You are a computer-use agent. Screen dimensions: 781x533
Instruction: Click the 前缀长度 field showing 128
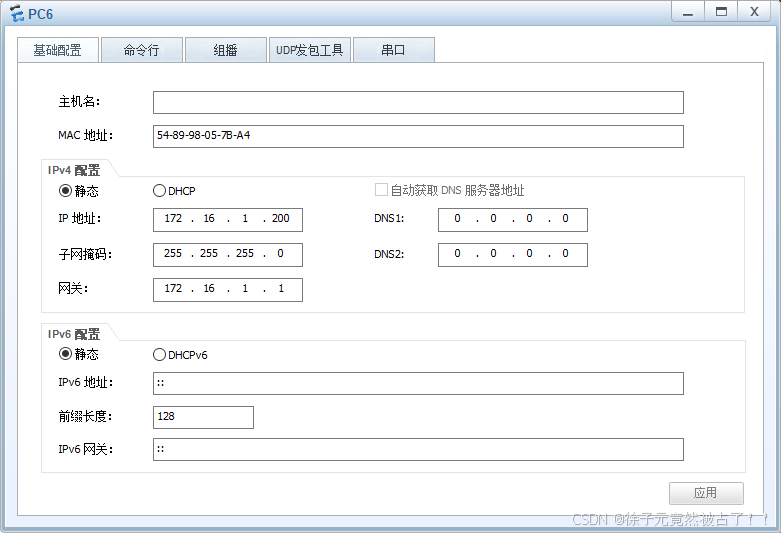click(203, 417)
